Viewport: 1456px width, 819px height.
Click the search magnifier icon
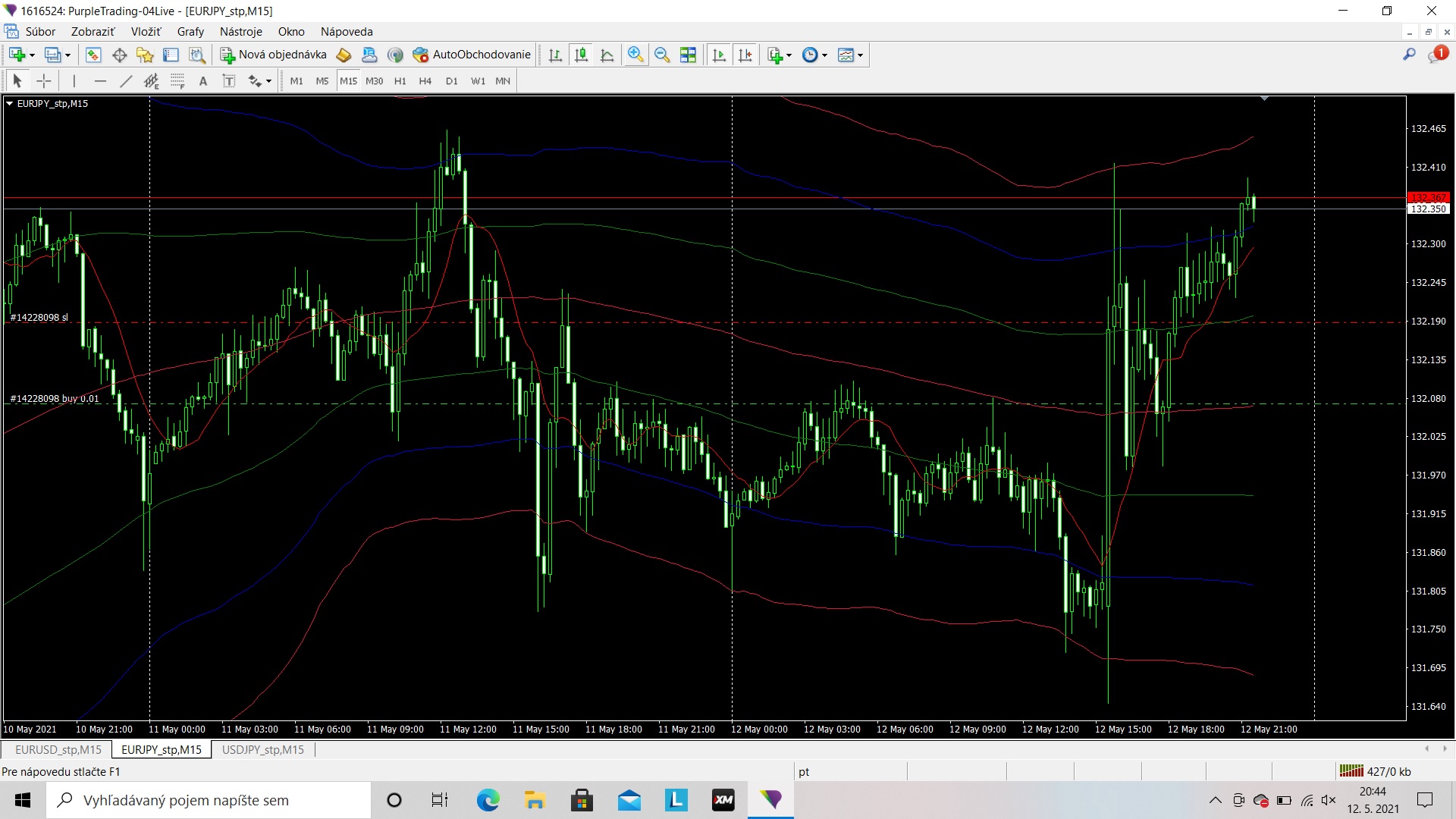click(x=1409, y=55)
